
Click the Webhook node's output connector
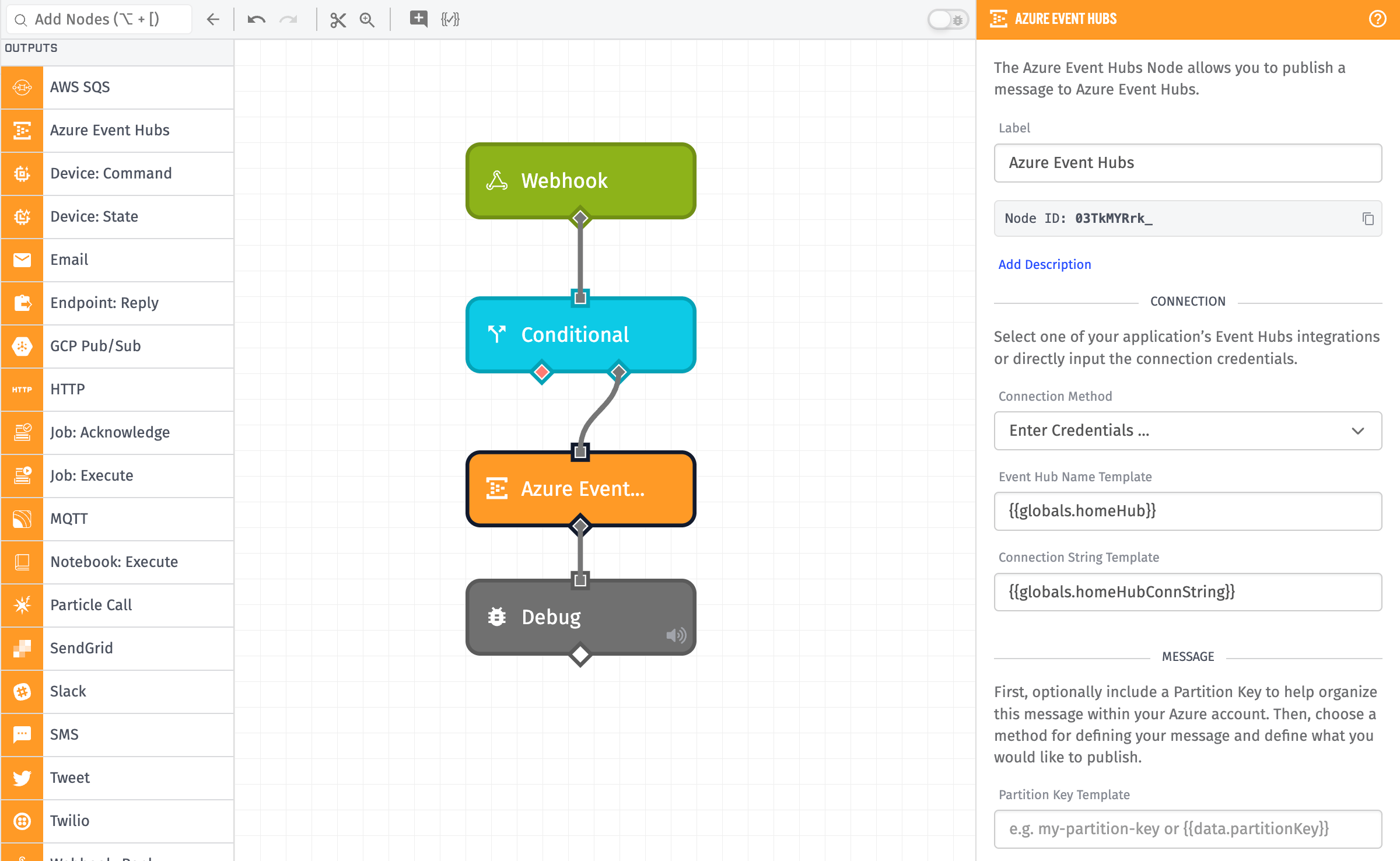tap(580, 218)
